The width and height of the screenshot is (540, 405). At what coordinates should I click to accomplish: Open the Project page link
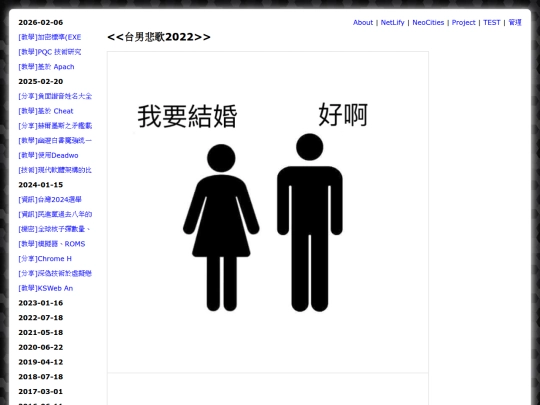tap(463, 22)
